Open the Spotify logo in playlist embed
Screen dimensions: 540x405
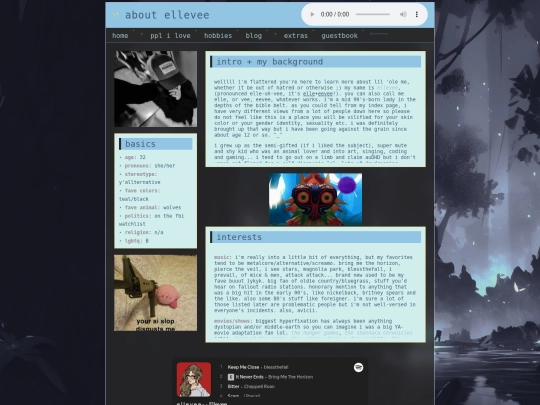point(359,367)
